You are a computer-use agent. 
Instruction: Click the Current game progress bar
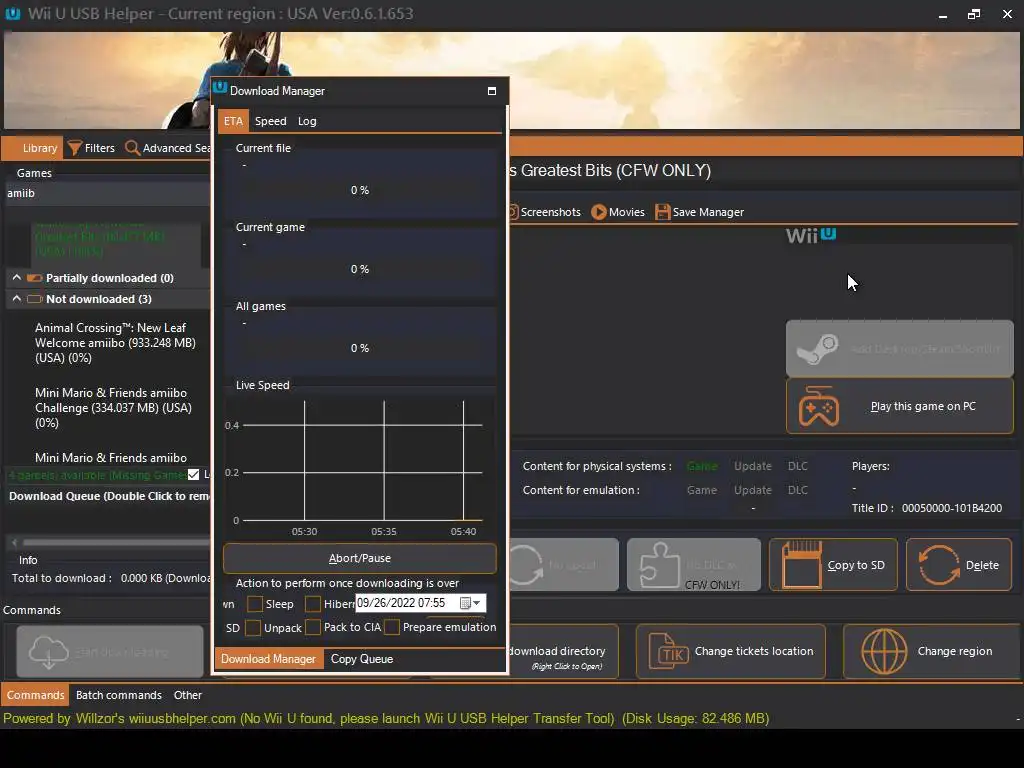click(x=360, y=269)
